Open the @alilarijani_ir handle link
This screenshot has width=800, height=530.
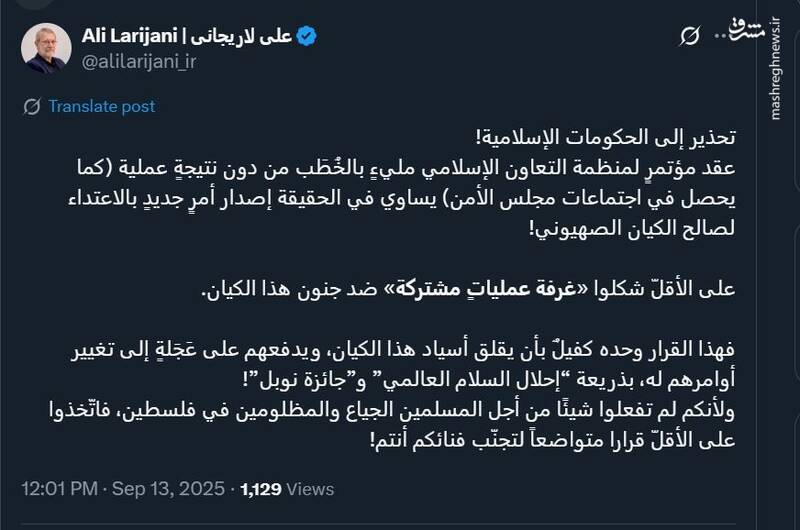pos(141,60)
